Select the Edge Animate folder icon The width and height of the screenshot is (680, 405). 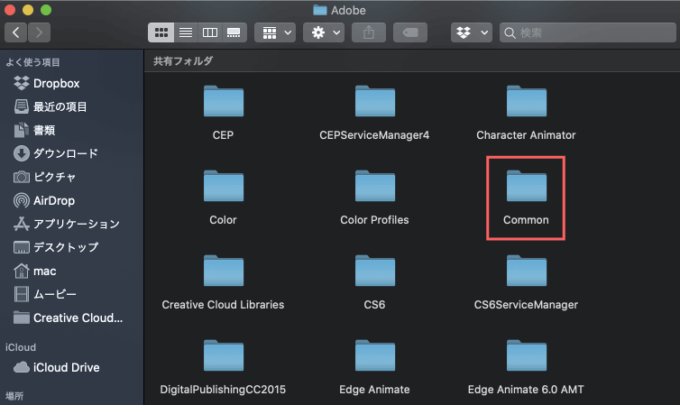point(375,356)
